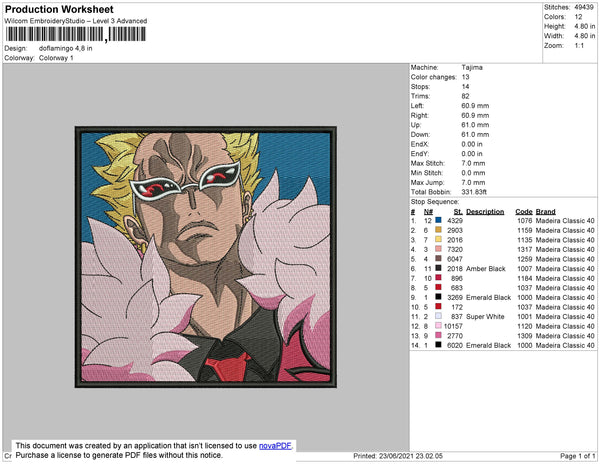The image size is (600, 464).
Task: Click the Production Worksheet title
Action: pyautogui.click(x=59, y=9)
